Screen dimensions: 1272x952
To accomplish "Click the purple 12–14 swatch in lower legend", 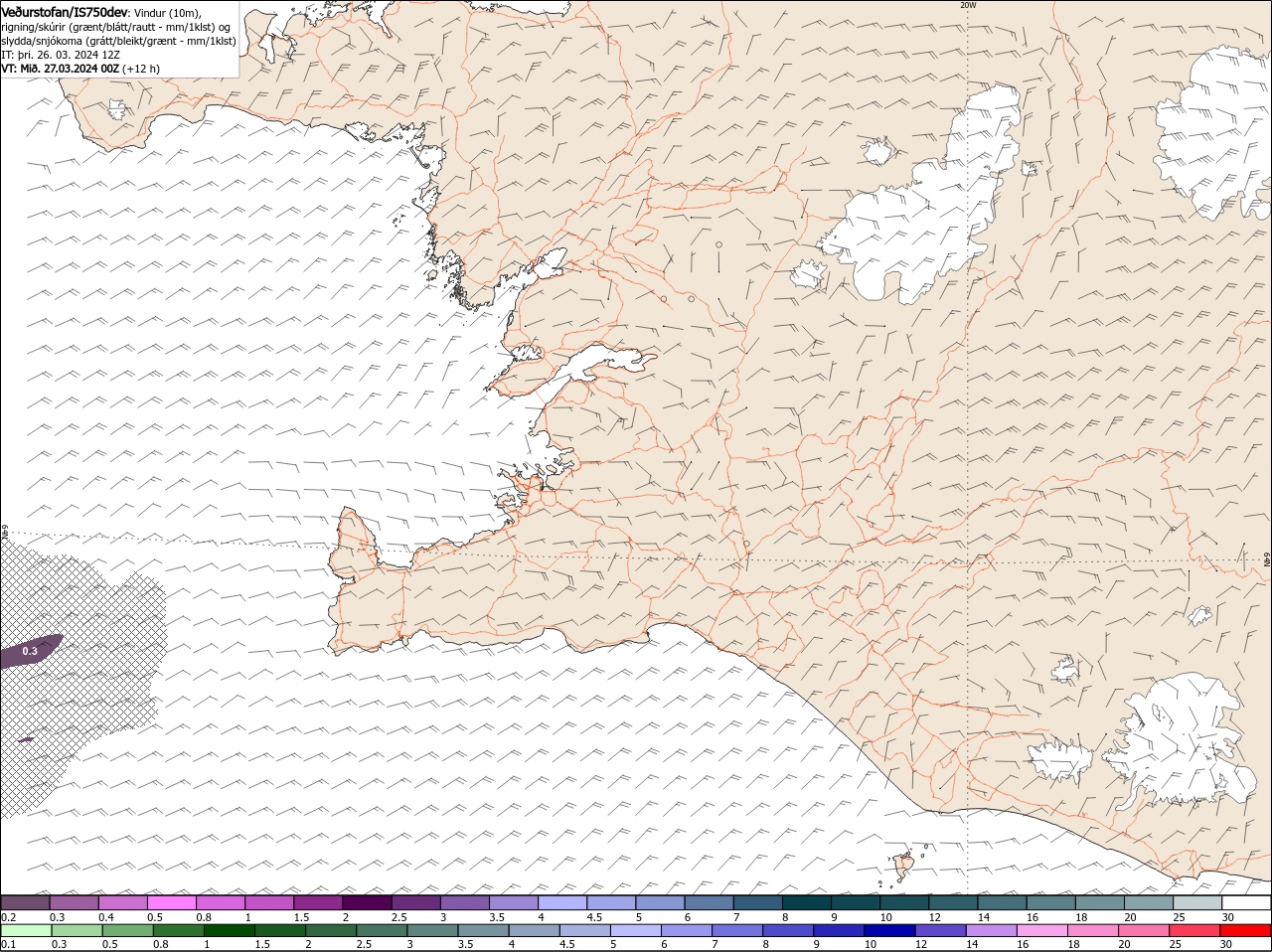I will click(x=941, y=930).
